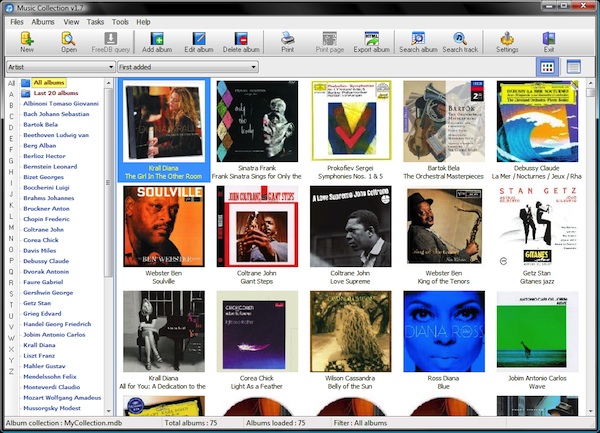Click the Music Collection app icon in title bar
The image size is (600, 433).
click(10, 8)
